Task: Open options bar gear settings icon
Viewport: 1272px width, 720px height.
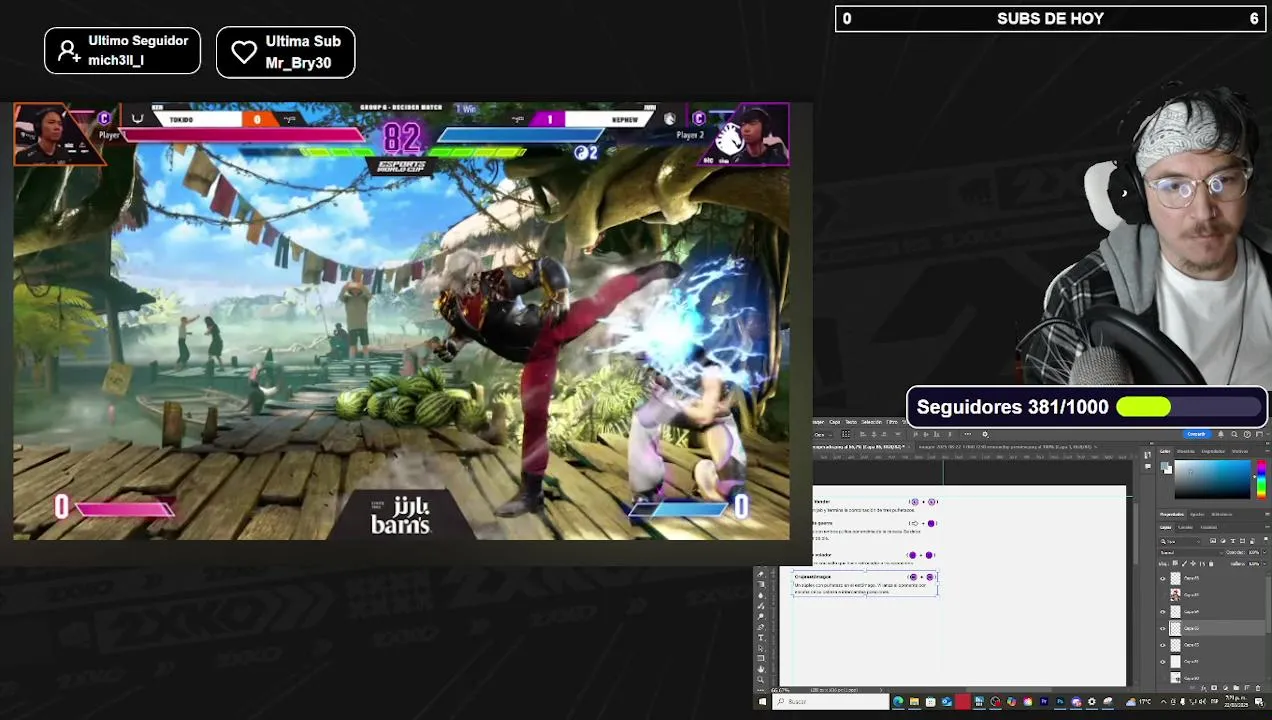Action: point(985,434)
